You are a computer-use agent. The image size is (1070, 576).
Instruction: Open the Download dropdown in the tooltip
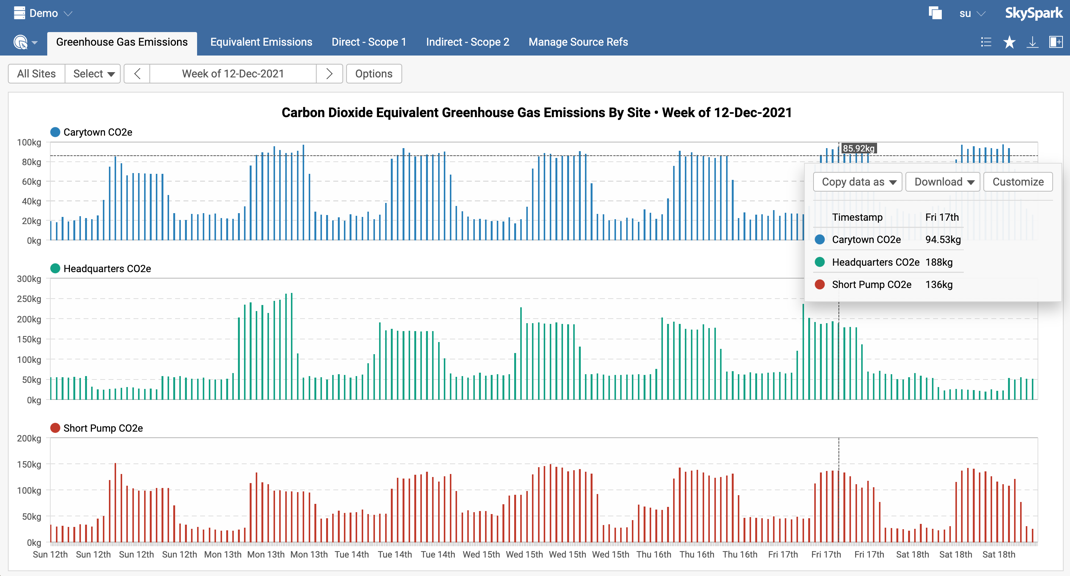tap(943, 182)
